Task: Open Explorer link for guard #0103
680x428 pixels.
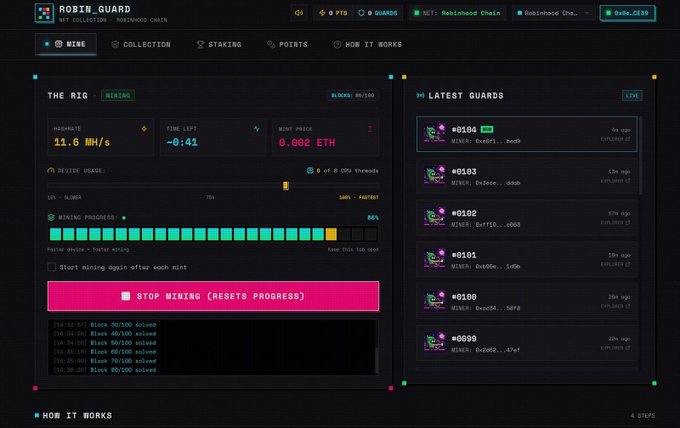Action: [x=615, y=181]
